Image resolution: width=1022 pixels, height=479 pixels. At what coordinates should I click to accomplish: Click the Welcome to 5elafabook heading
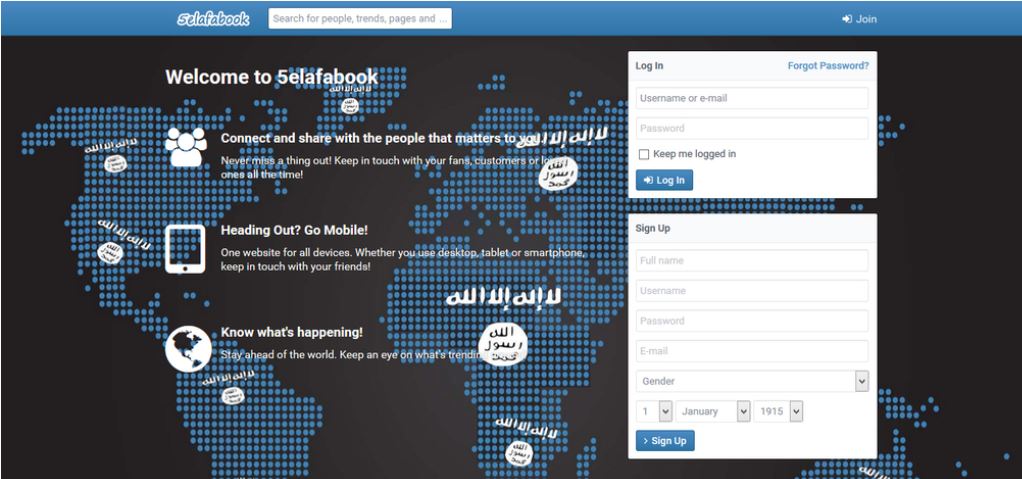[x=271, y=77]
